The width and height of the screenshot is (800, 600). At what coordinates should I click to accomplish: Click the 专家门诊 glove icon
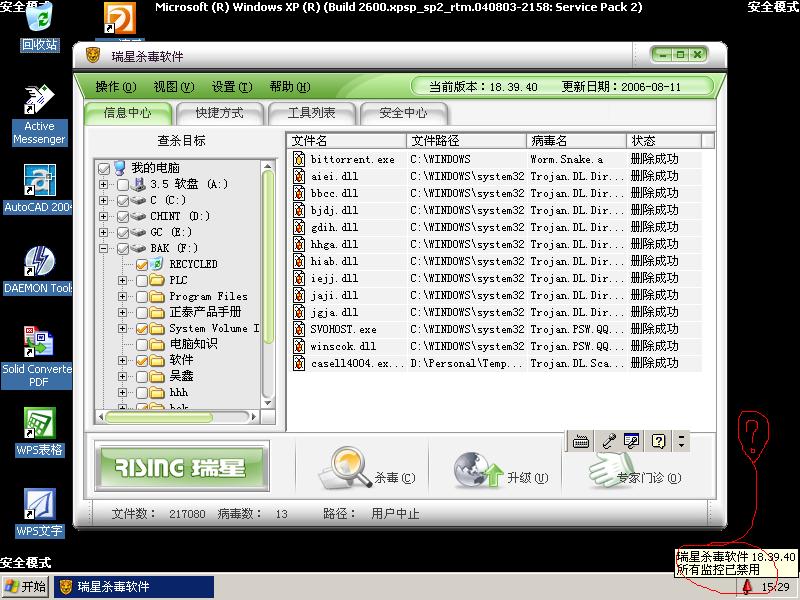(611, 469)
